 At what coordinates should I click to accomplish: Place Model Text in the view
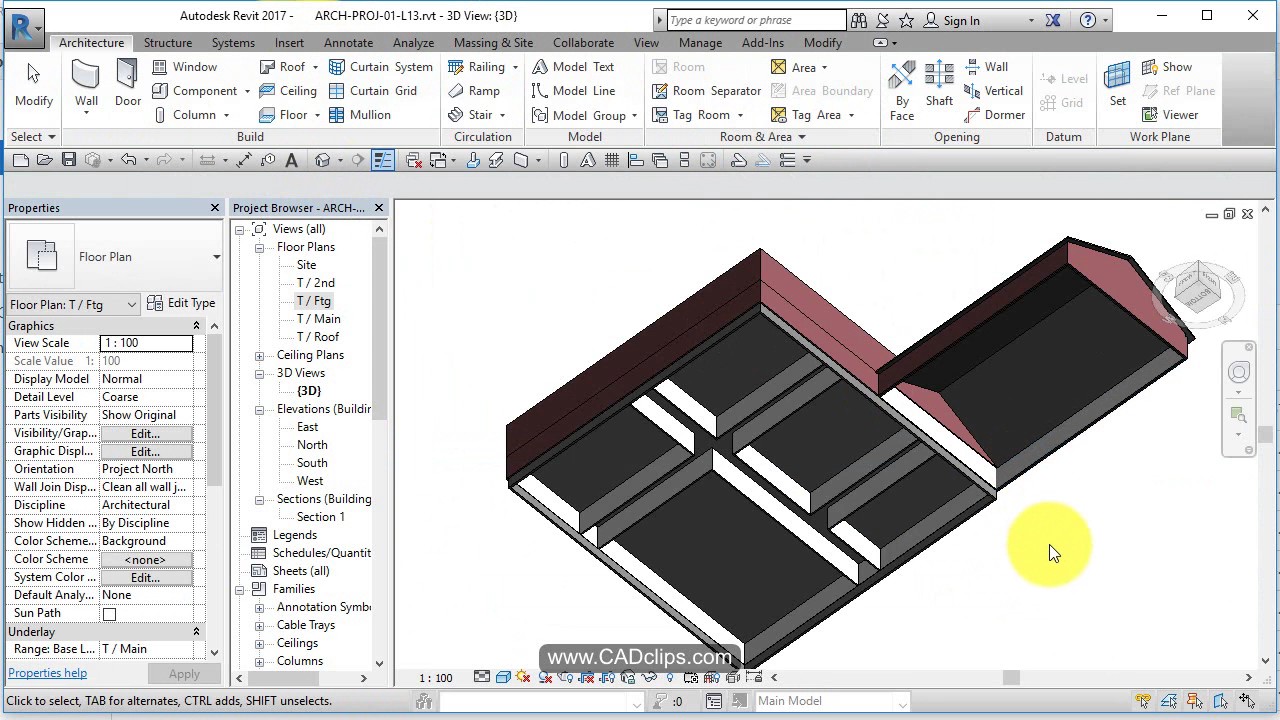coord(577,66)
